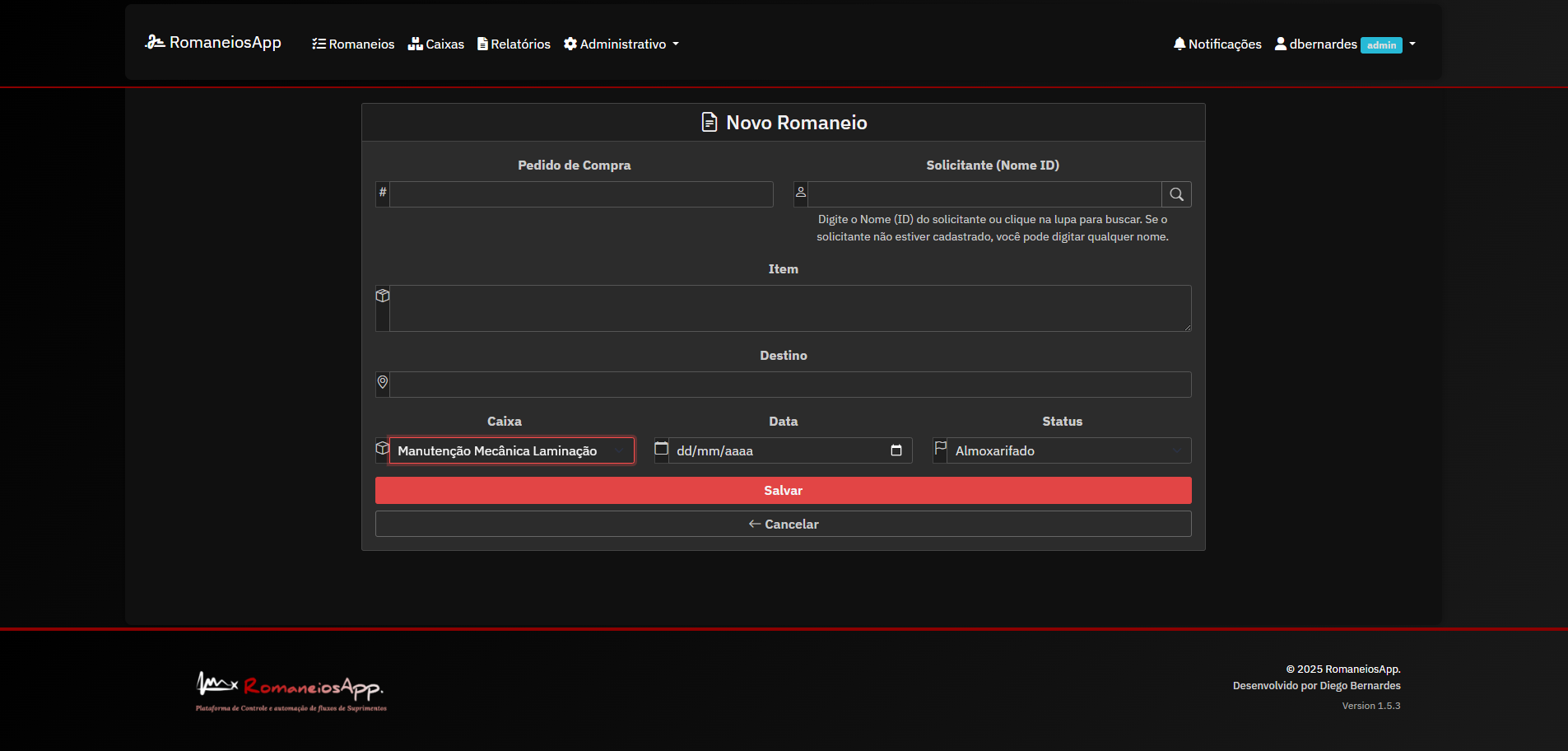Click the person icon beside Solicitante field
1568x751 pixels.
[801, 190]
